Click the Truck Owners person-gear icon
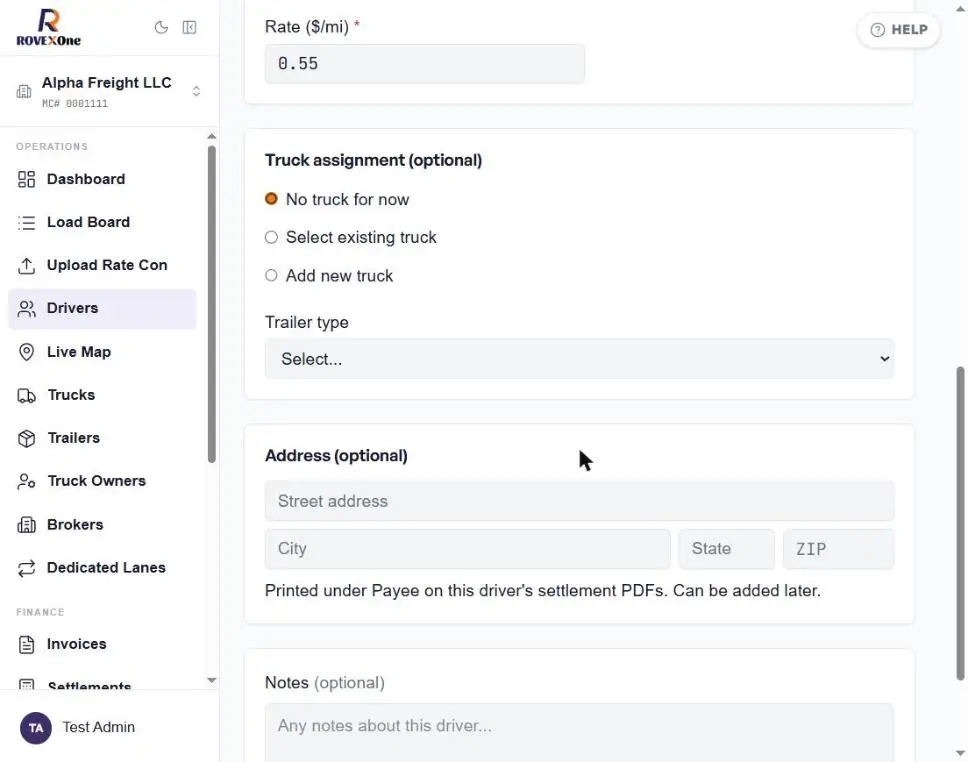968x762 pixels. pyautogui.click(x=27, y=481)
